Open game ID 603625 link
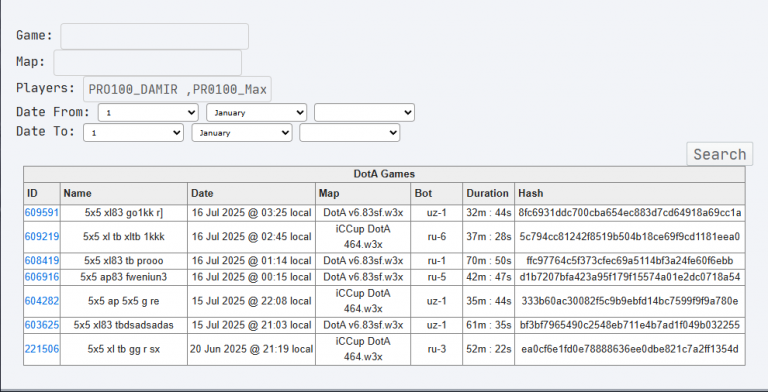The height and width of the screenshot is (392, 768). point(42,325)
